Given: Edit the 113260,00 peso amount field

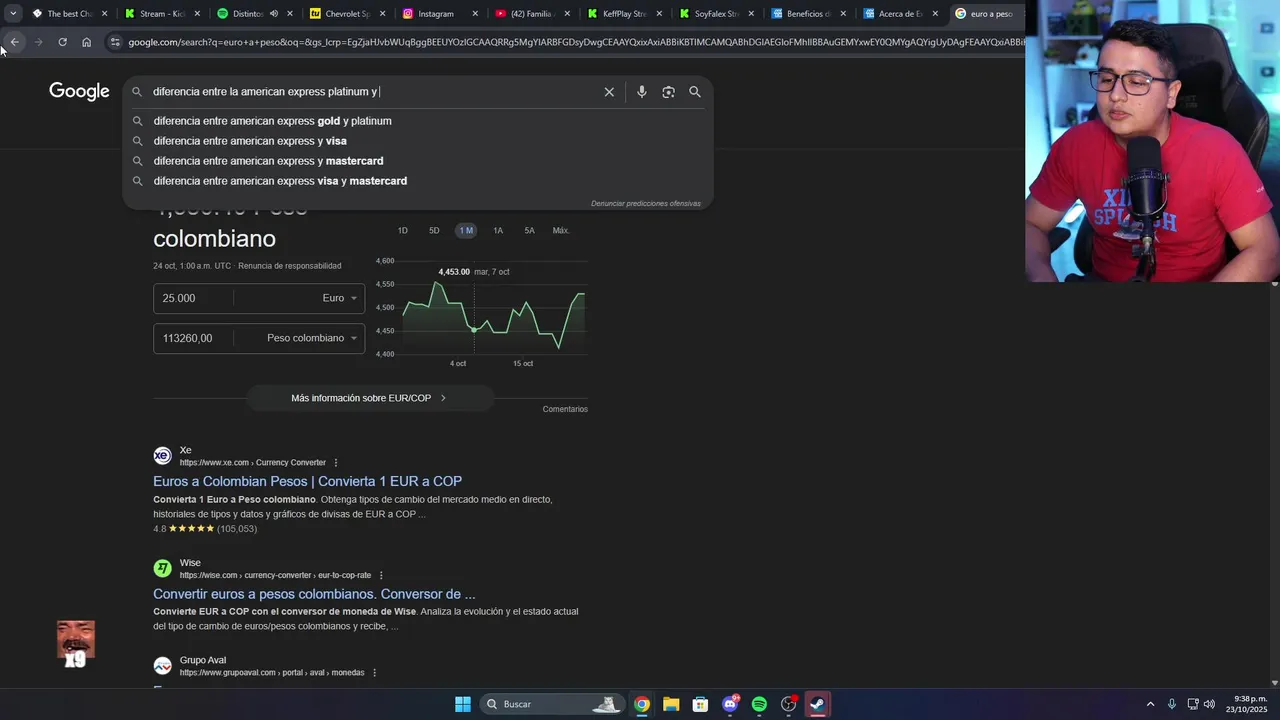Looking at the screenshot, I should (194, 338).
